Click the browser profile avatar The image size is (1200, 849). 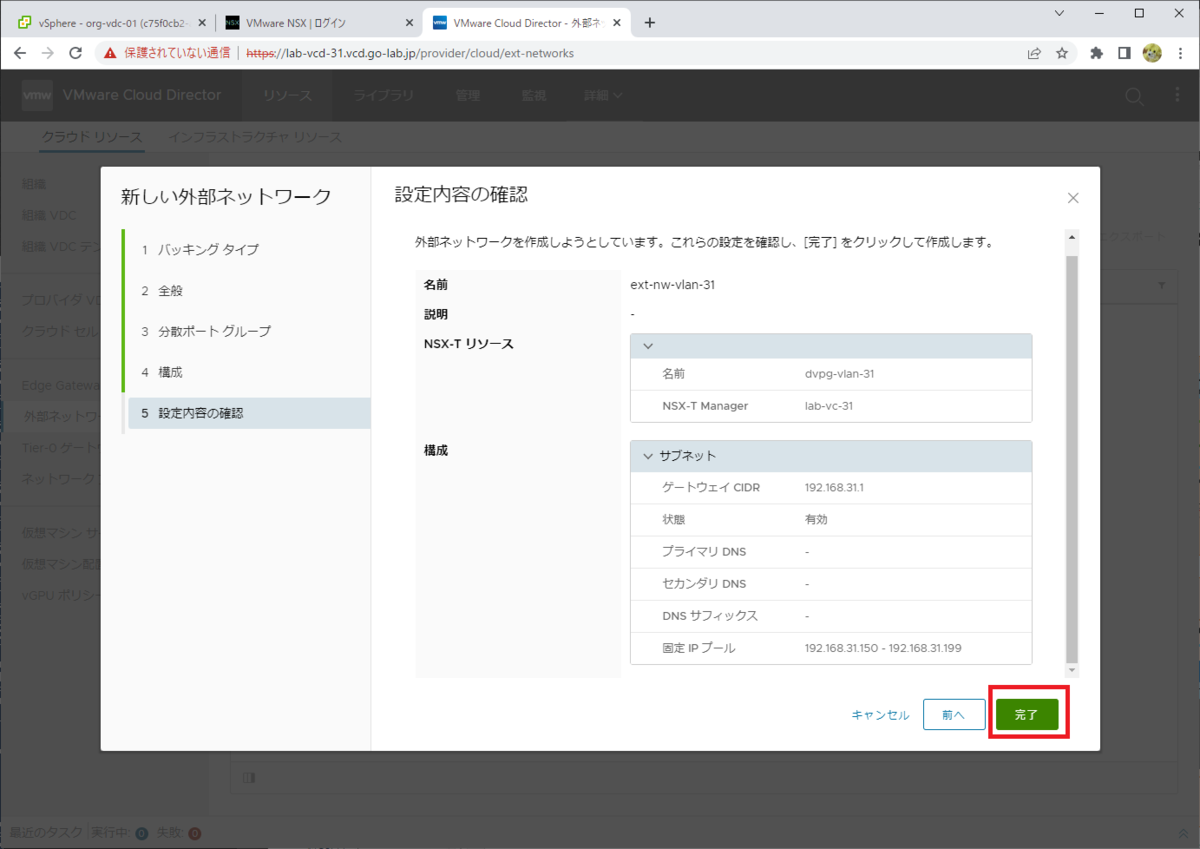1152,53
